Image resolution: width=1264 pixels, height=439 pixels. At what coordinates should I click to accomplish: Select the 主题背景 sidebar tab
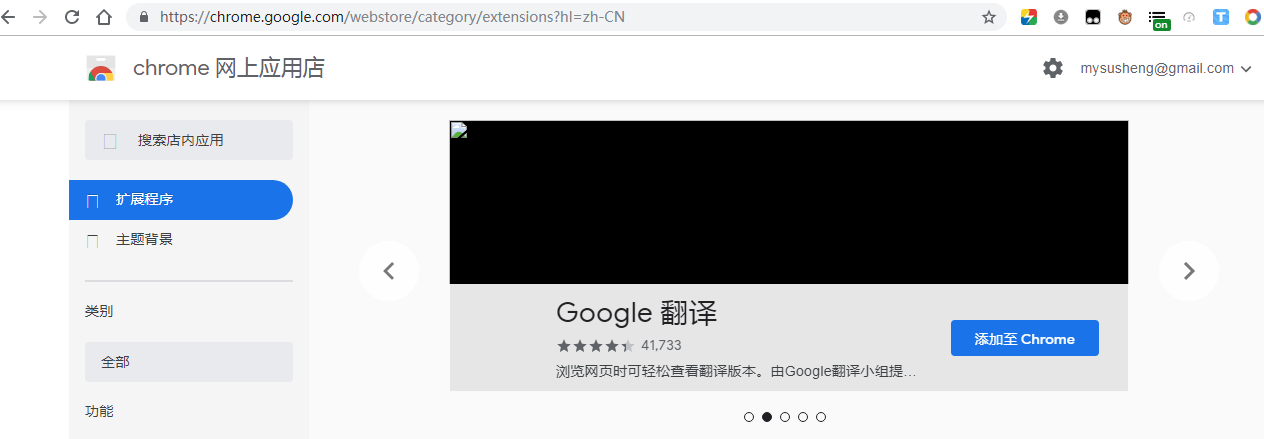click(181, 240)
